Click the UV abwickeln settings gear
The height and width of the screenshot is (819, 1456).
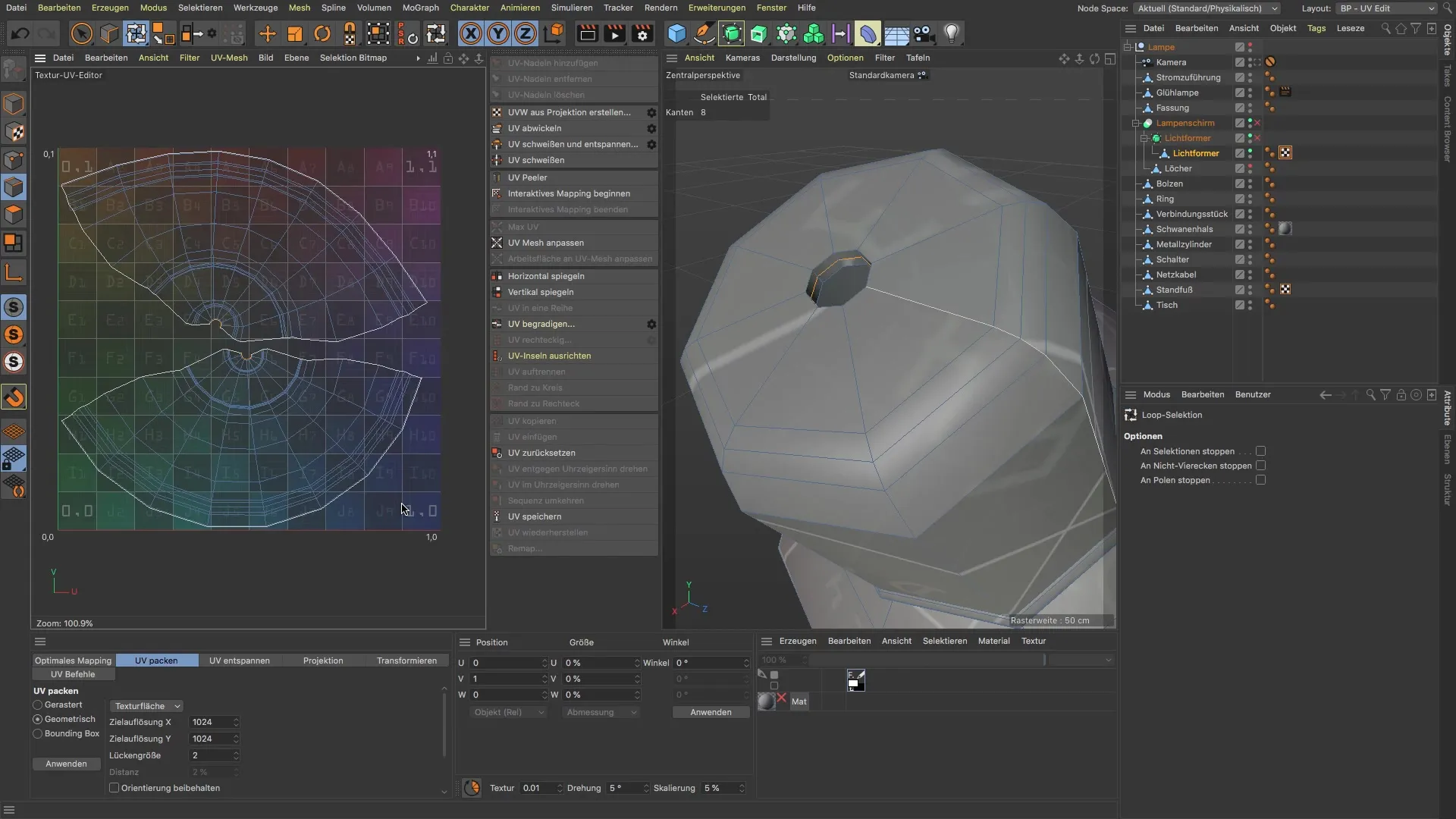tap(651, 128)
